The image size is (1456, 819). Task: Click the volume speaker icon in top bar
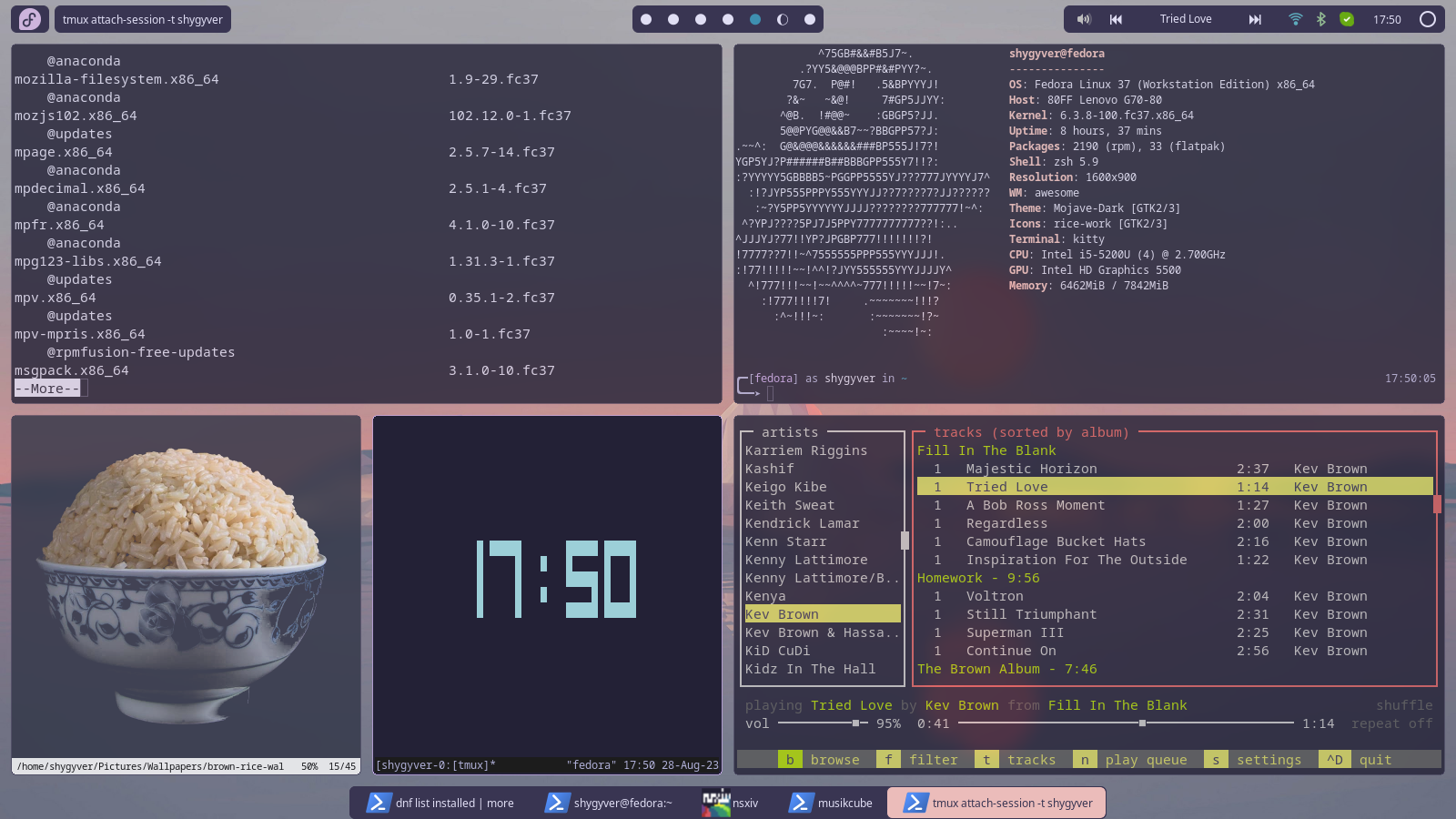[x=1084, y=19]
